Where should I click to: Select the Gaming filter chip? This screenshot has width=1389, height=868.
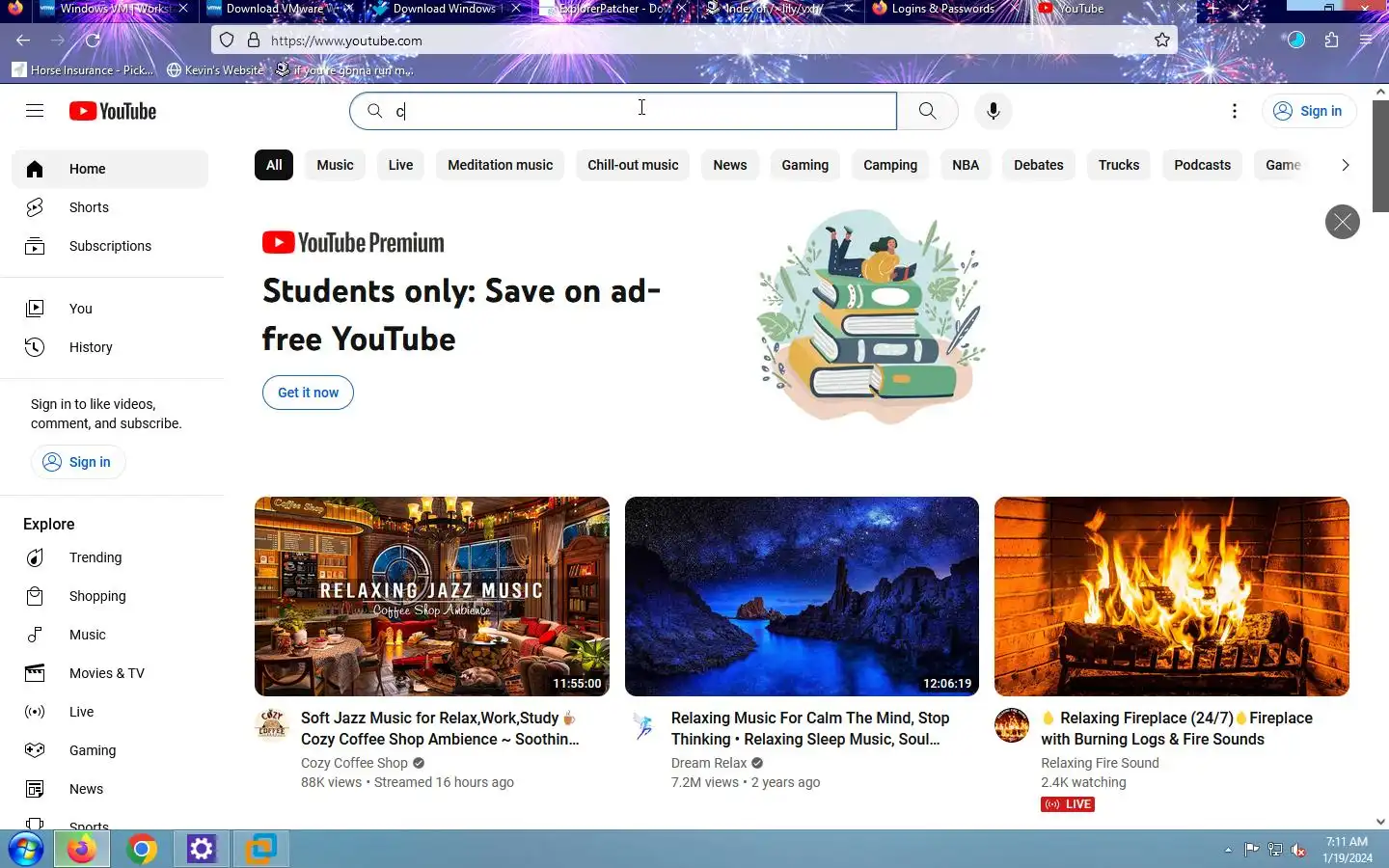click(x=804, y=165)
